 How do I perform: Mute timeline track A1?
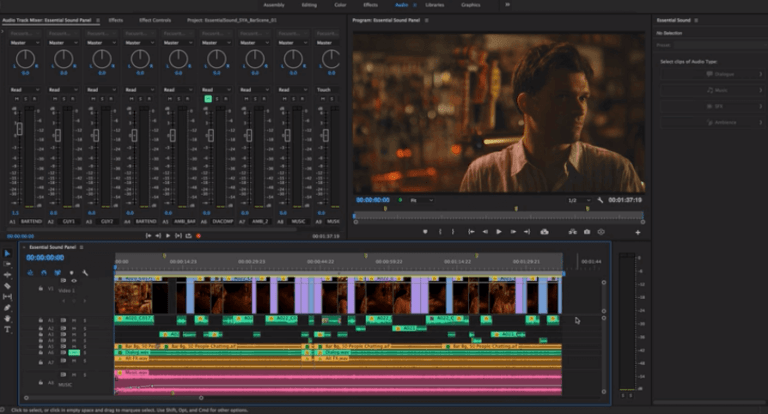click(x=74, y=320)
